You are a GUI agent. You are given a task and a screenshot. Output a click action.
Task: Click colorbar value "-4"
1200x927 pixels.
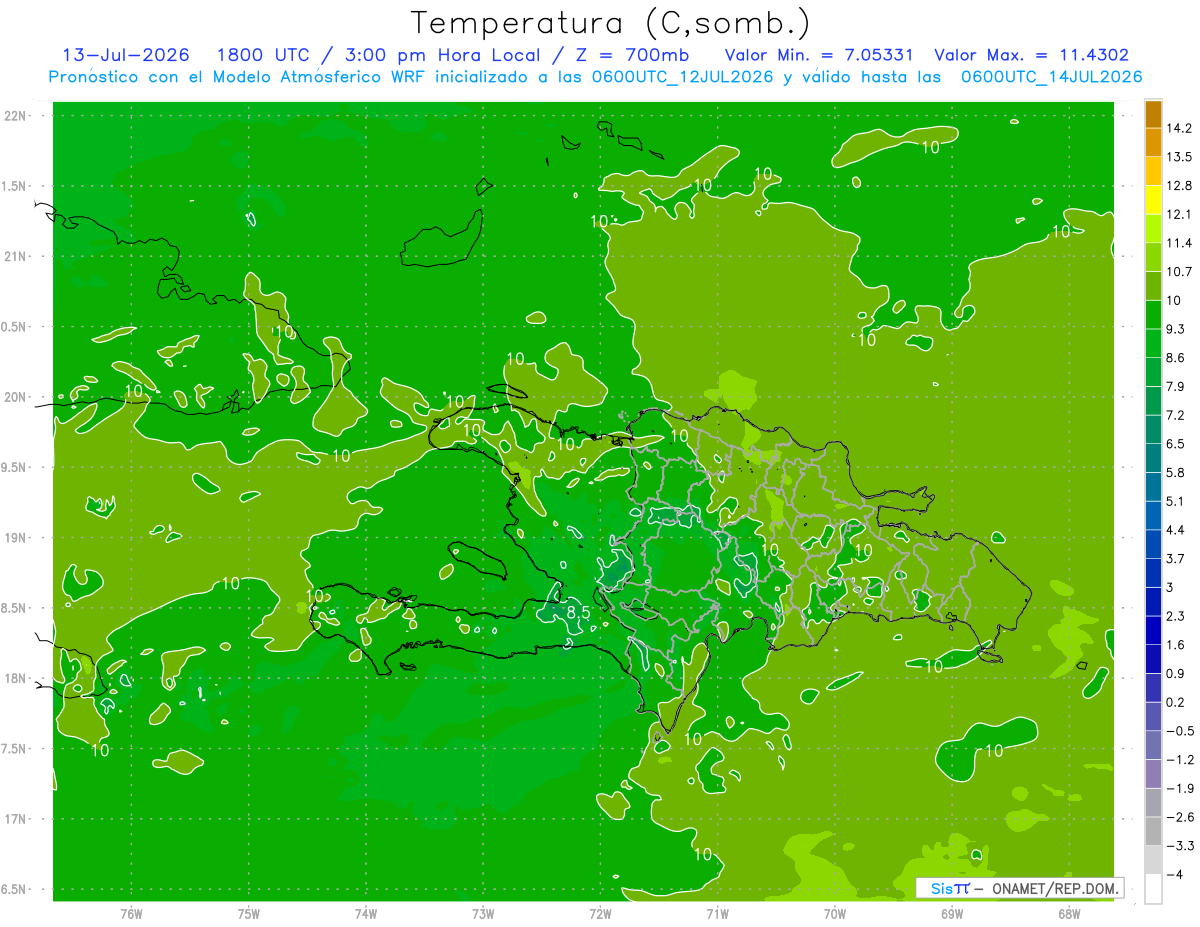coord(1174,874)
